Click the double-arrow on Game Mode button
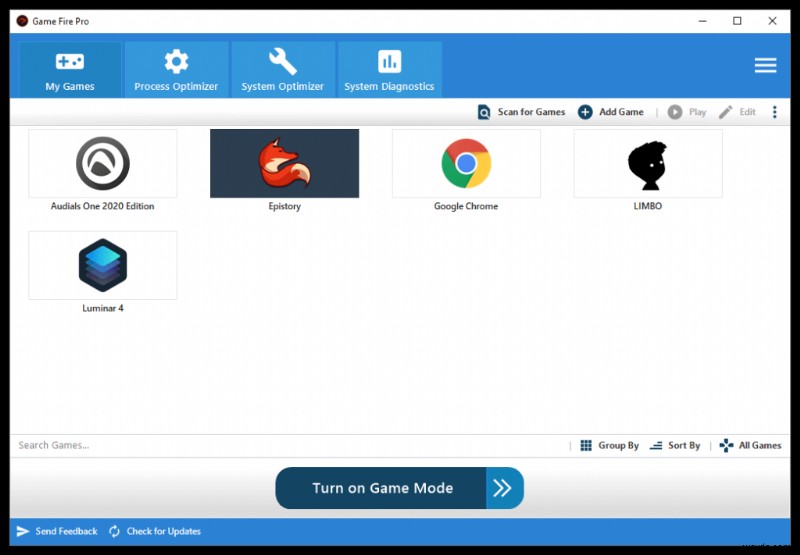 (x=503, y=488)
